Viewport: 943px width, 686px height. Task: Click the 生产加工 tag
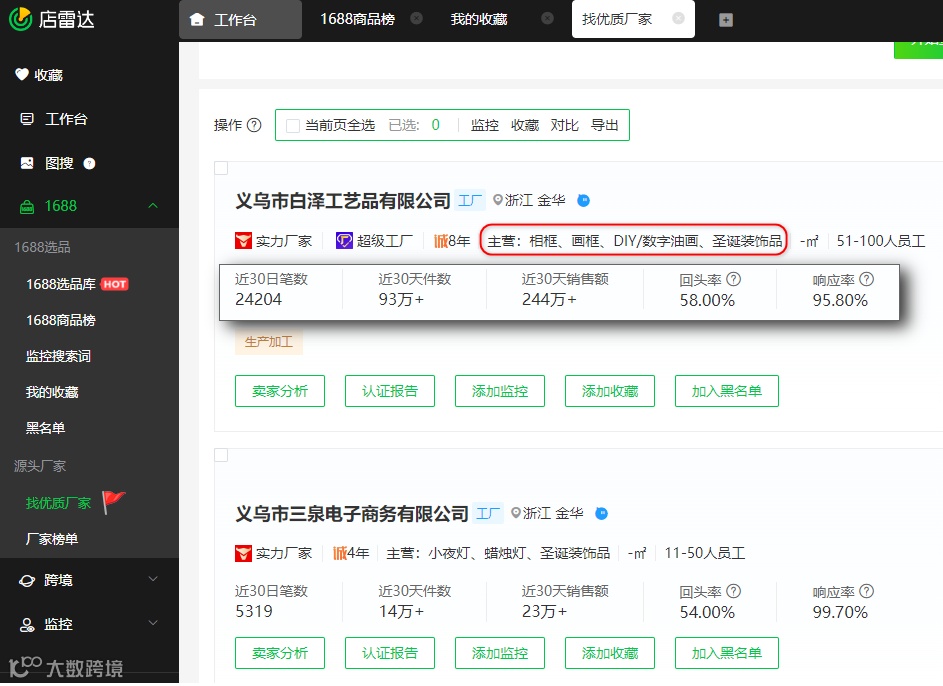(268, 342)
